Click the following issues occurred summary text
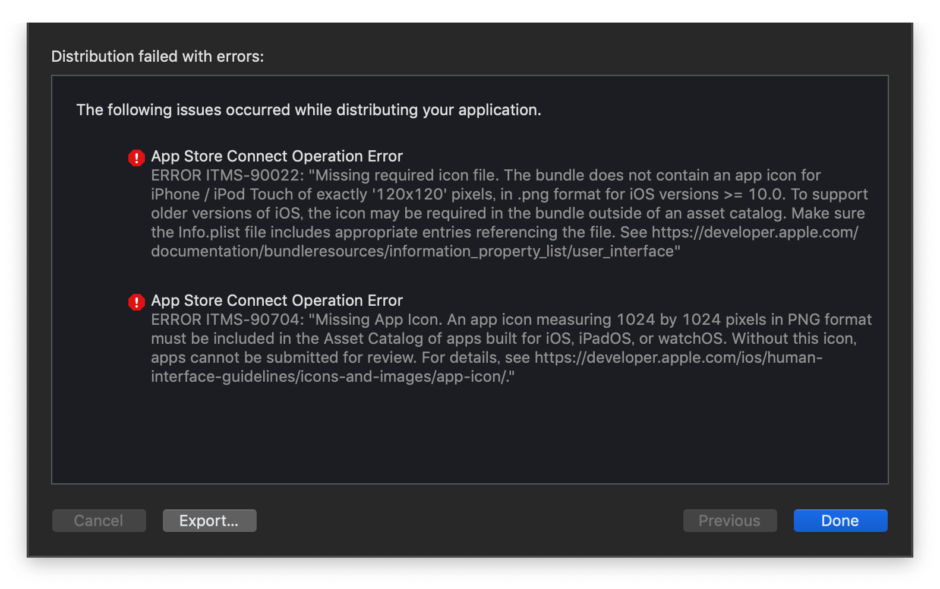 (x=308, y=110)
